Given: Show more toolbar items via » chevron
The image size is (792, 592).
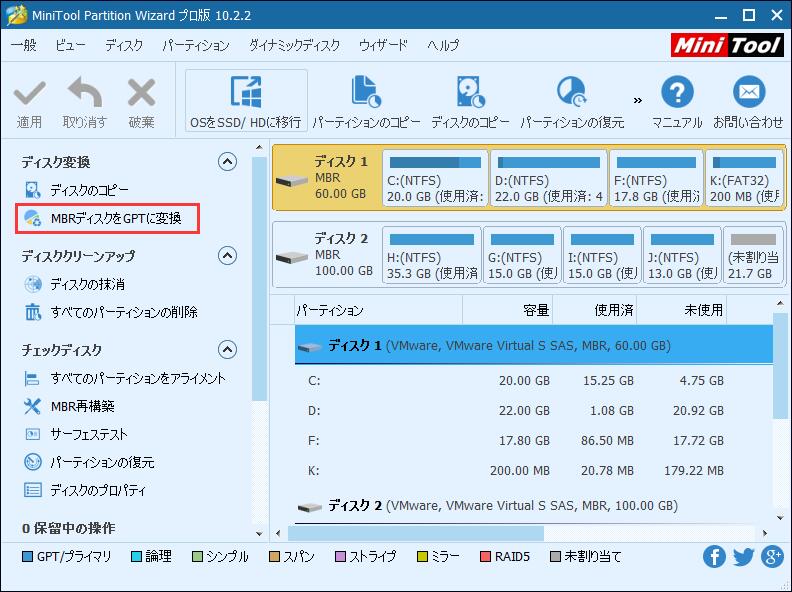Looking at the screenshot, I should click(637, 100).
